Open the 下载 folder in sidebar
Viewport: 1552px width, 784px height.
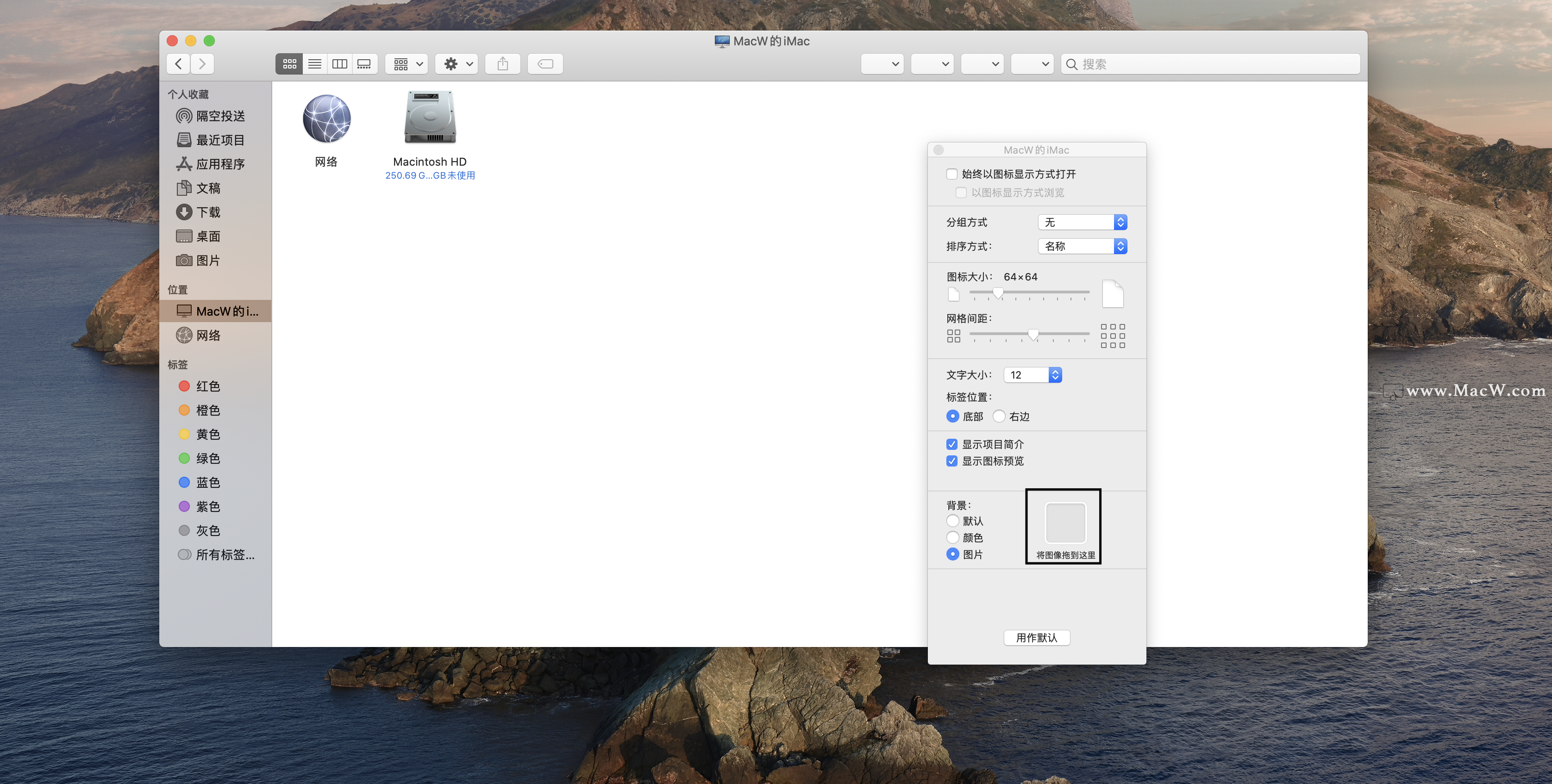click(209, 212)
